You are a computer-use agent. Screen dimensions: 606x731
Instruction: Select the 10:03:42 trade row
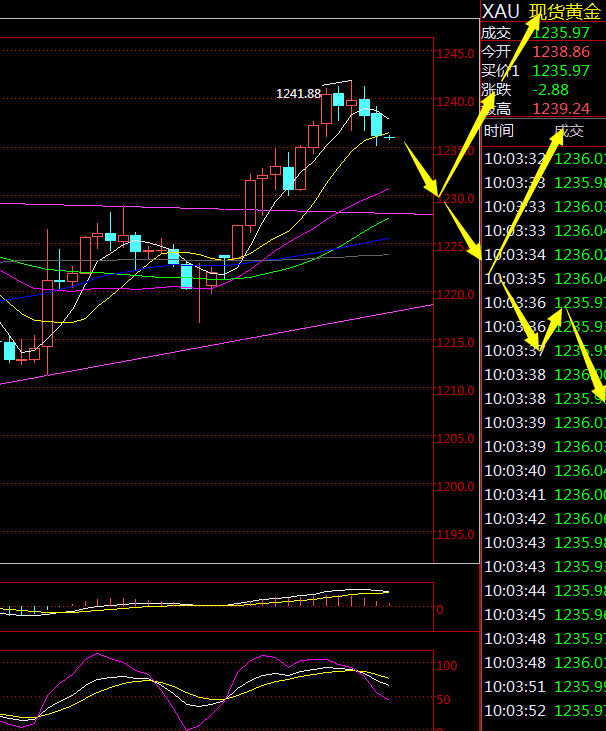(x=544, y=518)
